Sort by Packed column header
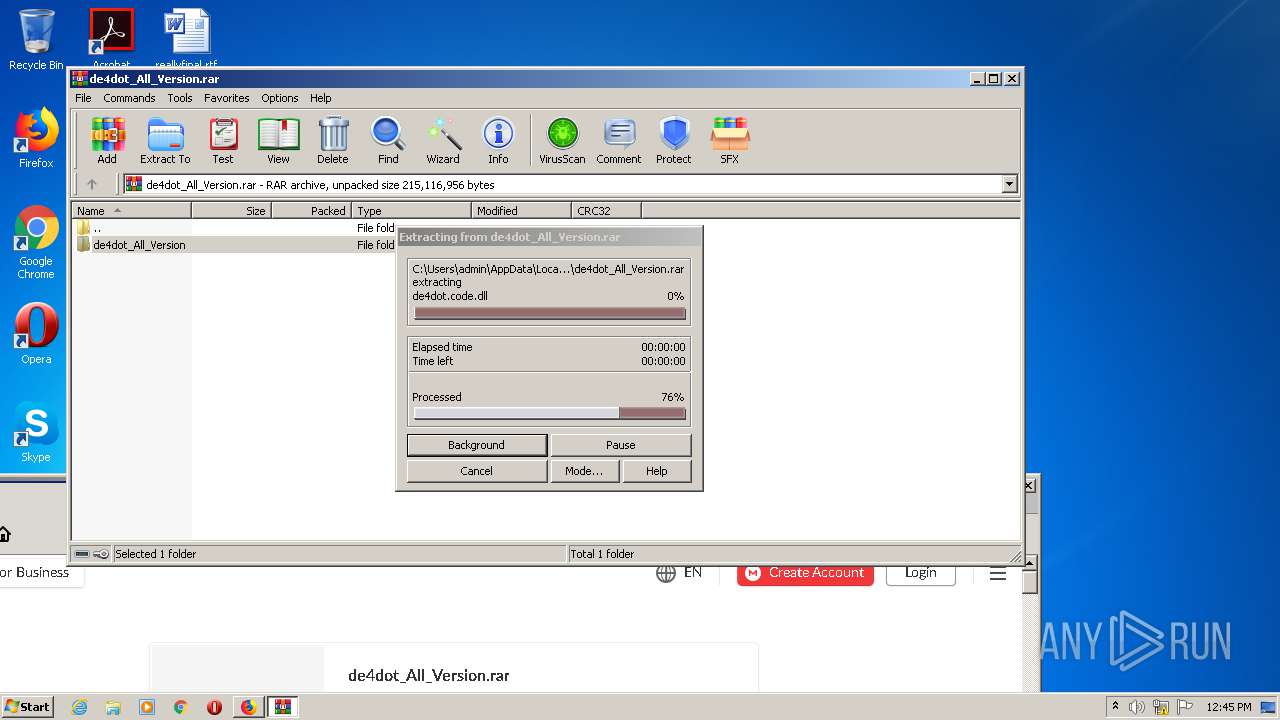Screen dimensions: 1280x720 click(x=311, y=211)
